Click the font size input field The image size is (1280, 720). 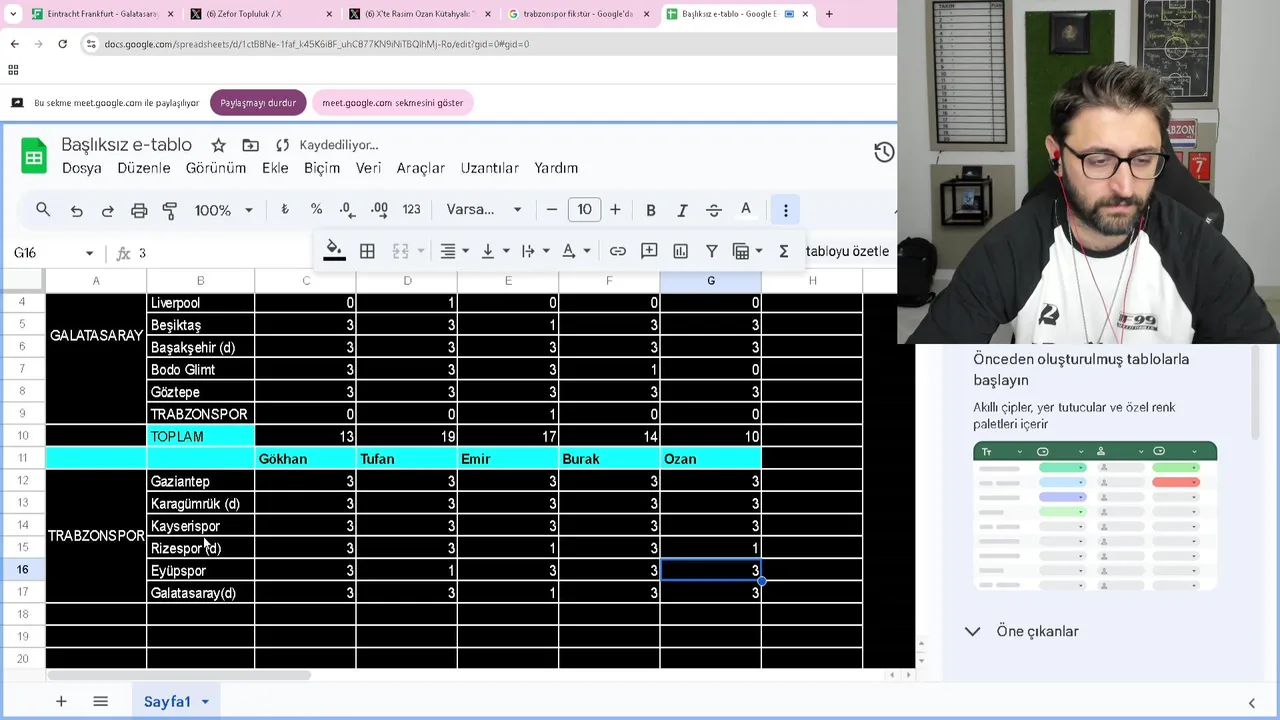tap(584, 209)
